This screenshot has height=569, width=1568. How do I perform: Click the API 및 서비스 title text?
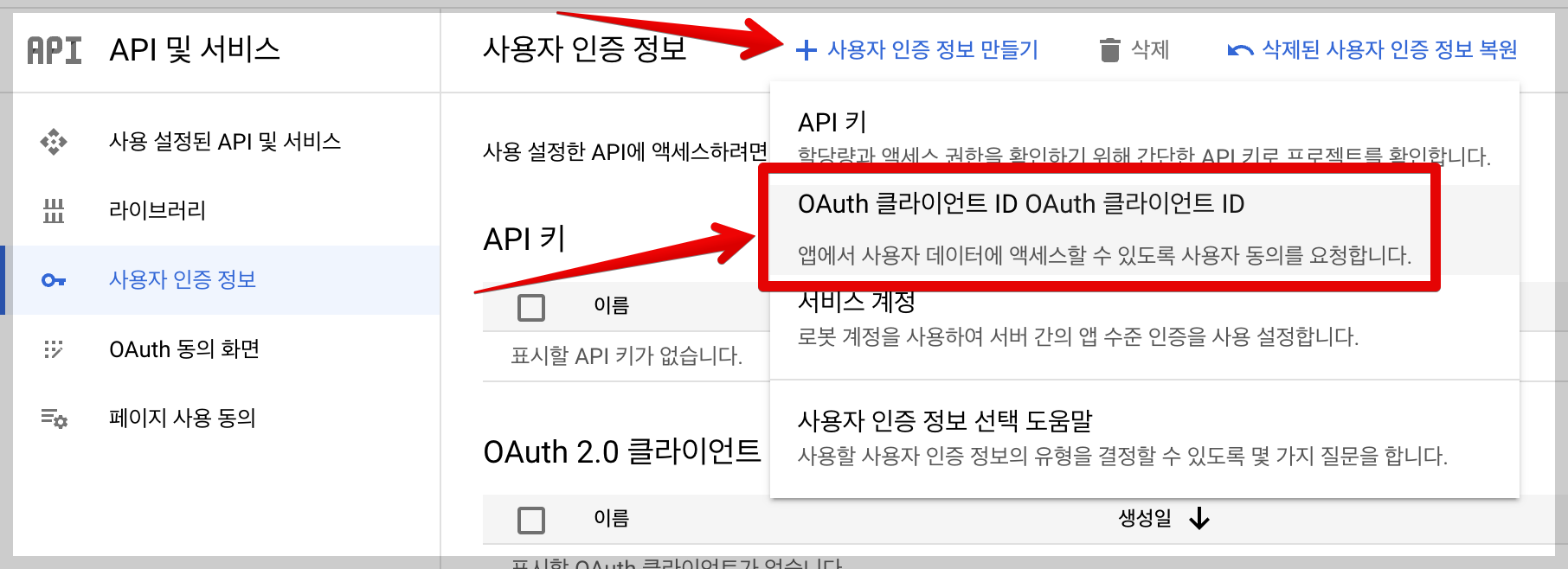click(x=195, y=50)
